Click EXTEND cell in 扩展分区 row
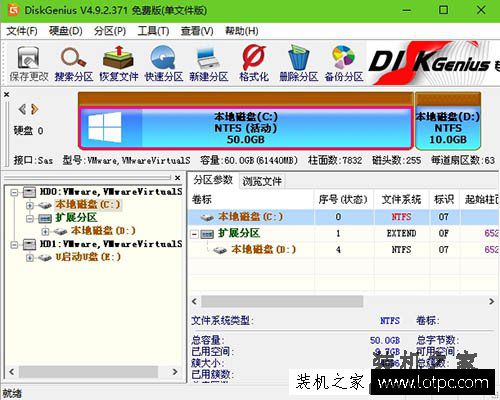Viewport: 500px width, 400px height. coord(401,233)
